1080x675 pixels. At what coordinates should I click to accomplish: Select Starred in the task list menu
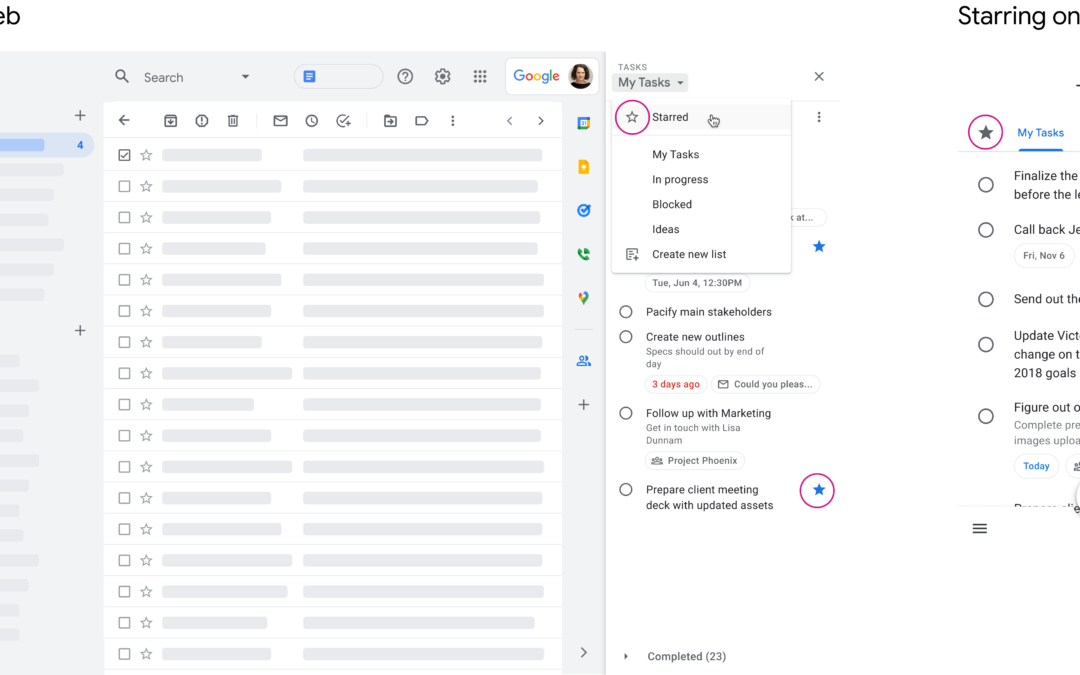point(701,117)
